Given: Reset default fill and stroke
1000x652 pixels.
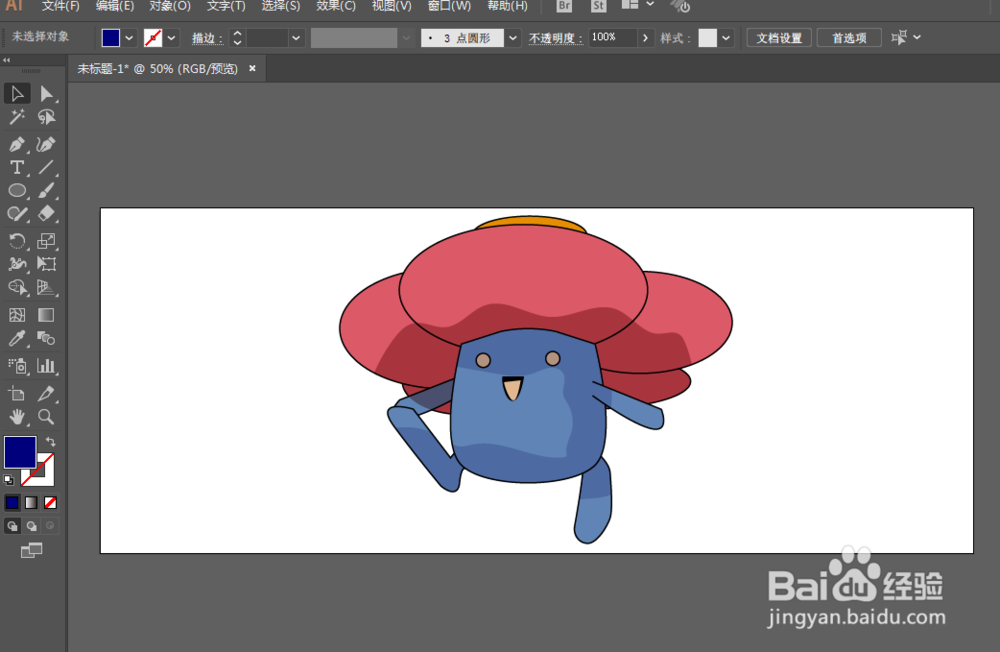Looking at the screenshot, I should click(x=9, y=480).
